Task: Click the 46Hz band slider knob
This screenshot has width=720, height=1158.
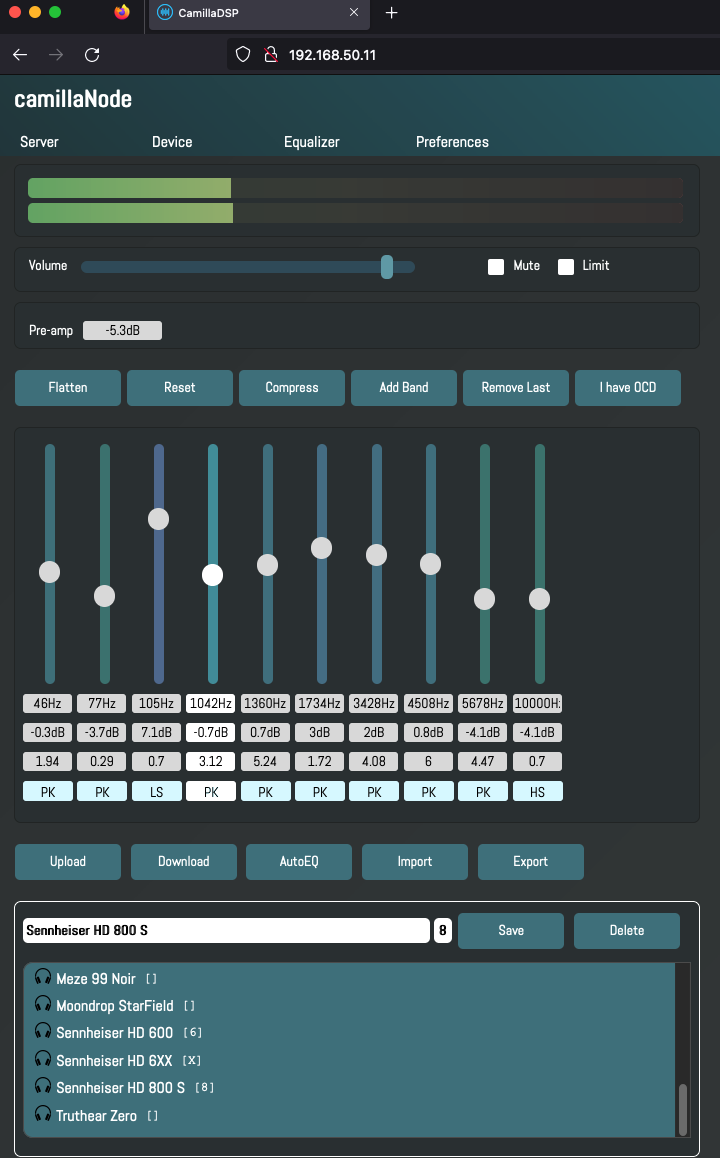Action: point(49,572)
